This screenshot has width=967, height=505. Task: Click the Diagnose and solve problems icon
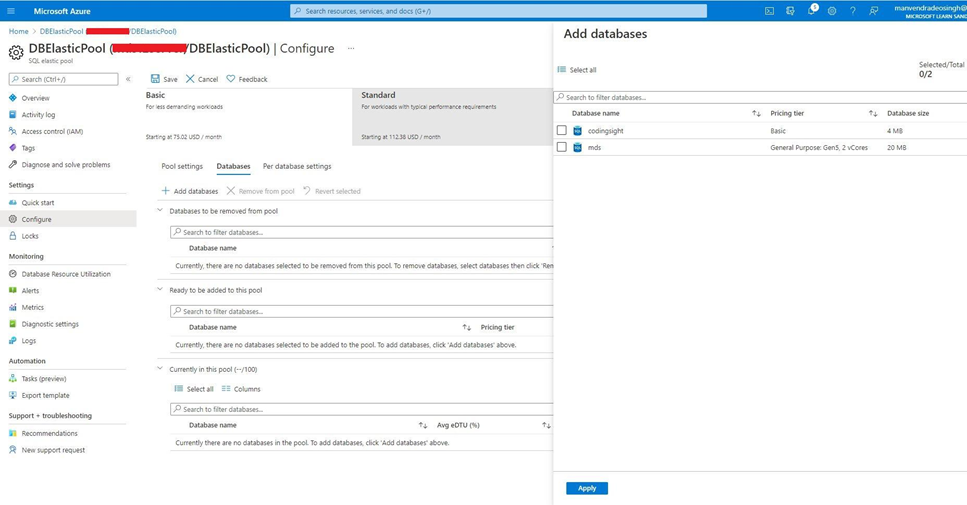click(13, 164)
